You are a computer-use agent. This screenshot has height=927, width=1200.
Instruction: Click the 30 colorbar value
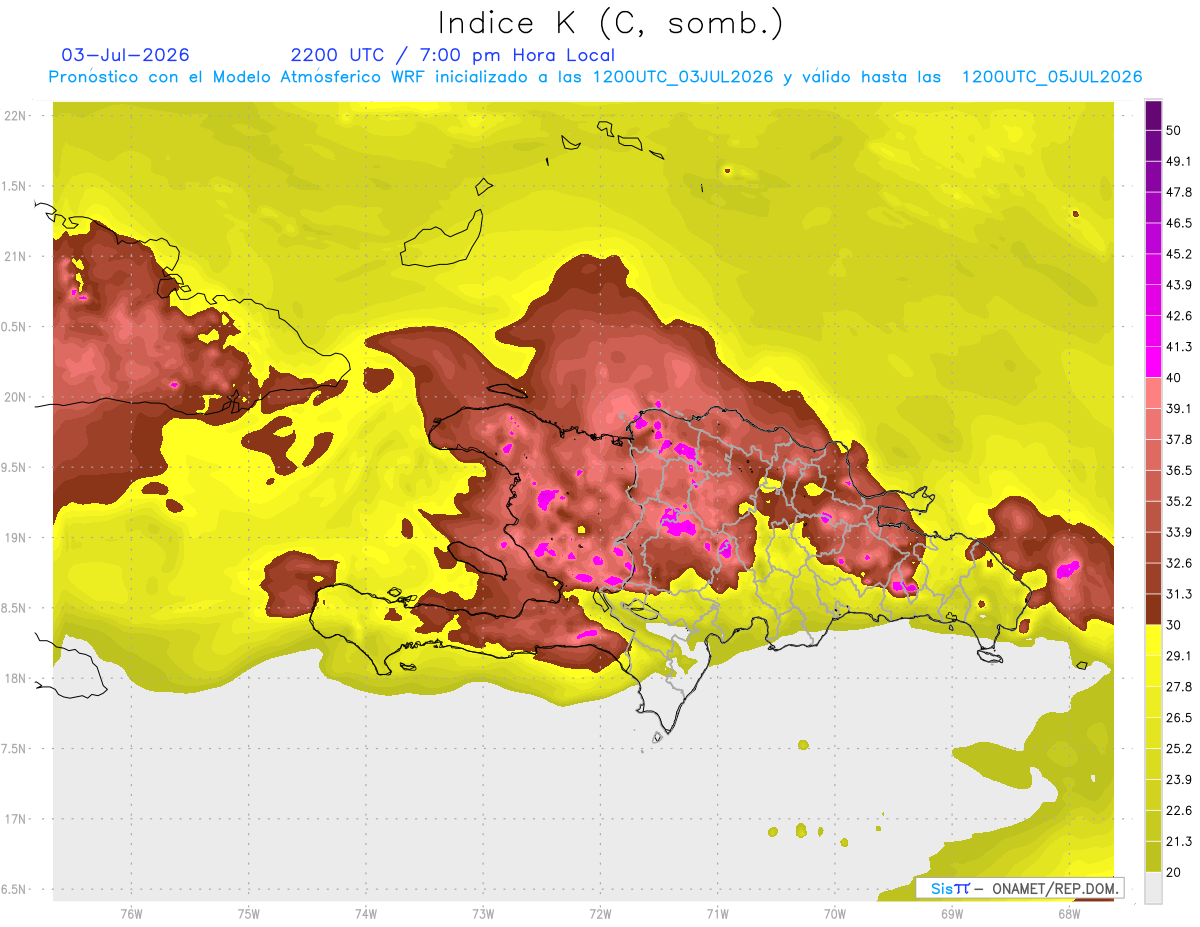(1174, 625)
